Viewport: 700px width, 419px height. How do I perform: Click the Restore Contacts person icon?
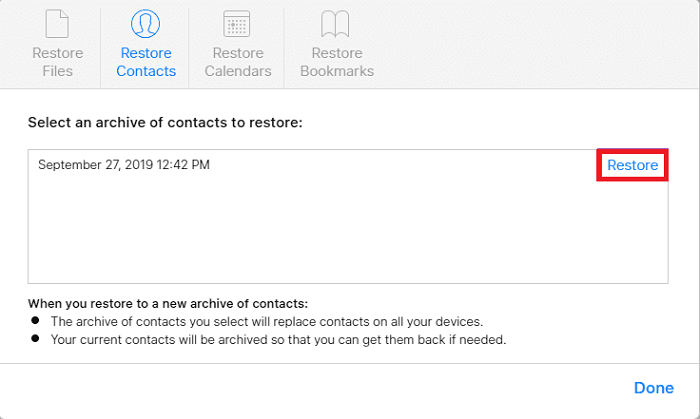coord(146,23)
